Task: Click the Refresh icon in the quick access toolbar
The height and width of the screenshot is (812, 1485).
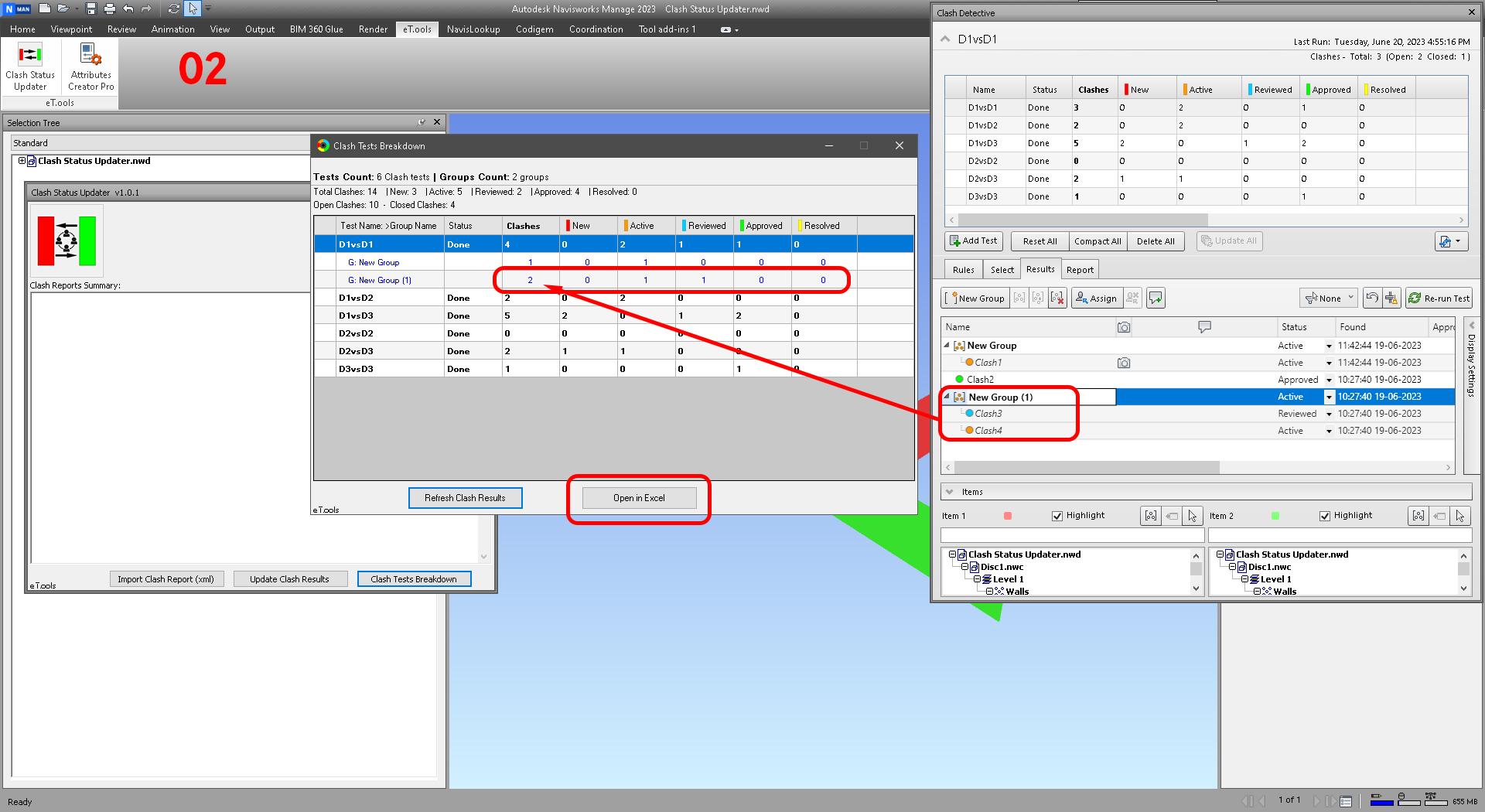Action: tap(173, 9)
